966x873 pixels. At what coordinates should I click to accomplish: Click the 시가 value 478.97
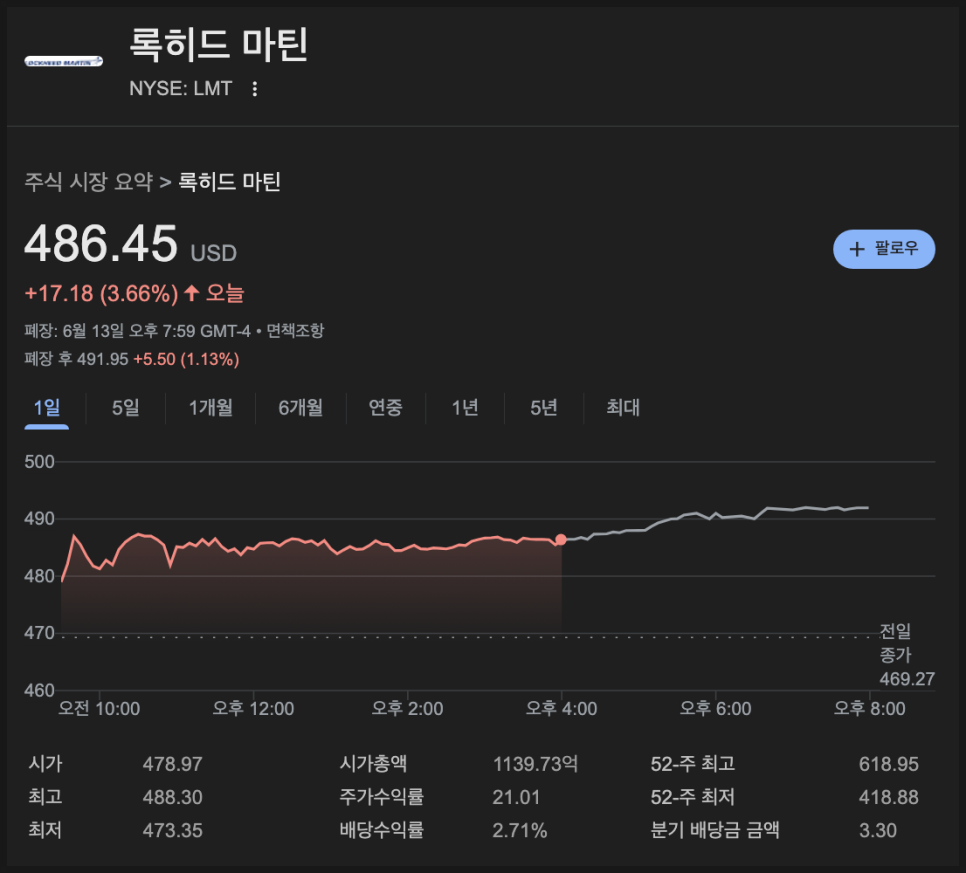point(172,765)
